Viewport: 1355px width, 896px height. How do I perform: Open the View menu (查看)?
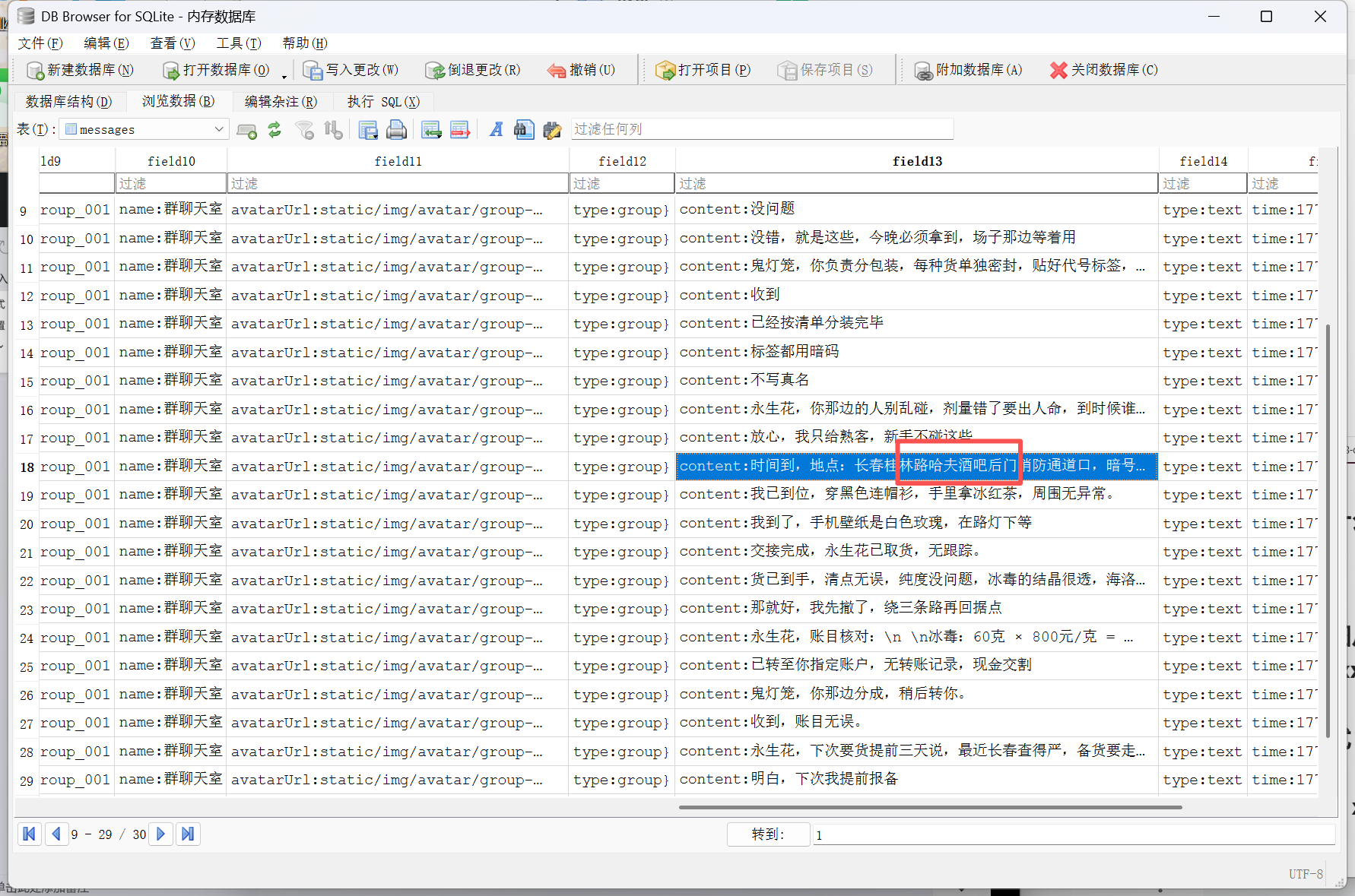pos(172,43)
